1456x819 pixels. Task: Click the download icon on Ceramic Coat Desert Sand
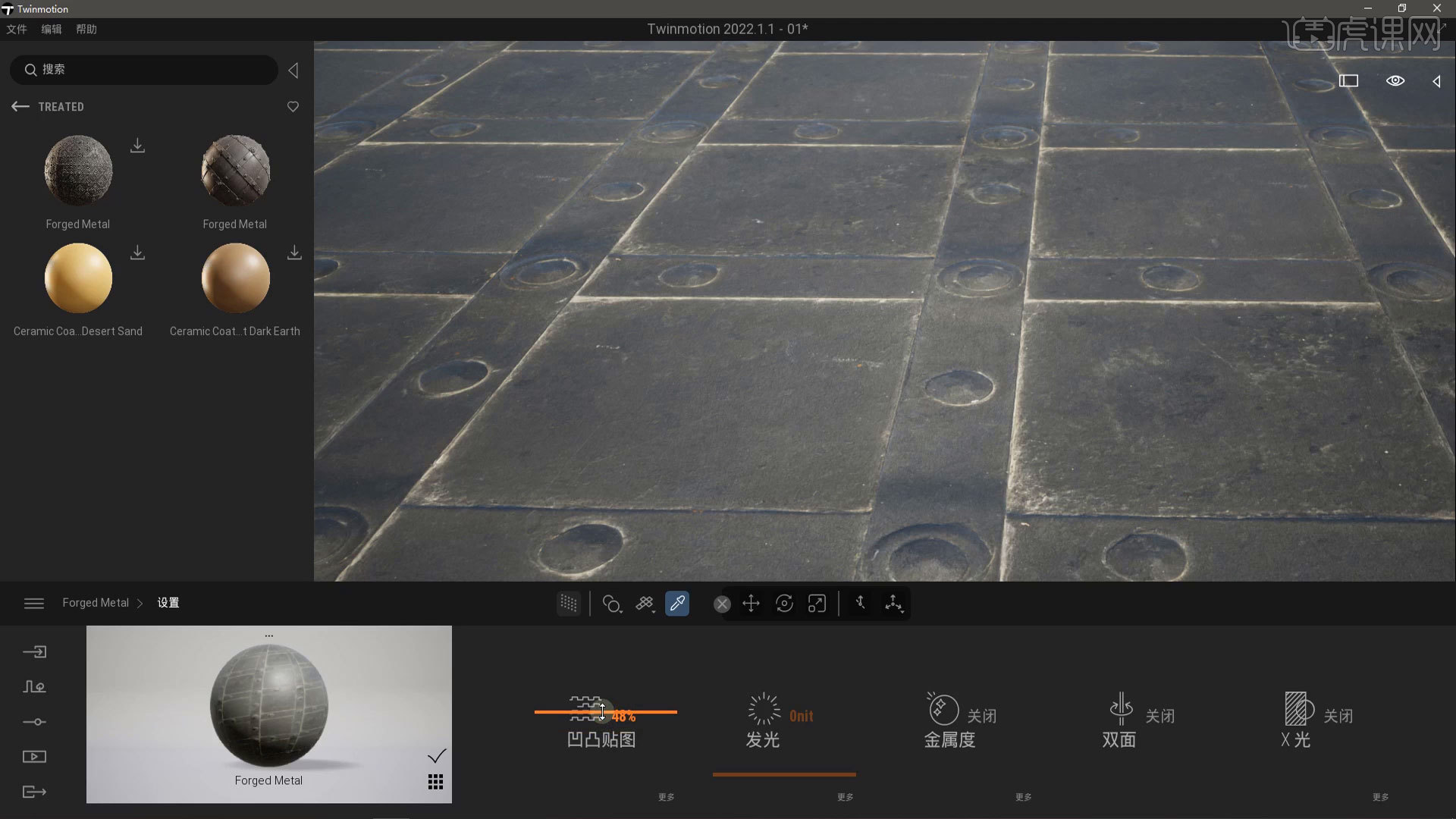point(137,253)
